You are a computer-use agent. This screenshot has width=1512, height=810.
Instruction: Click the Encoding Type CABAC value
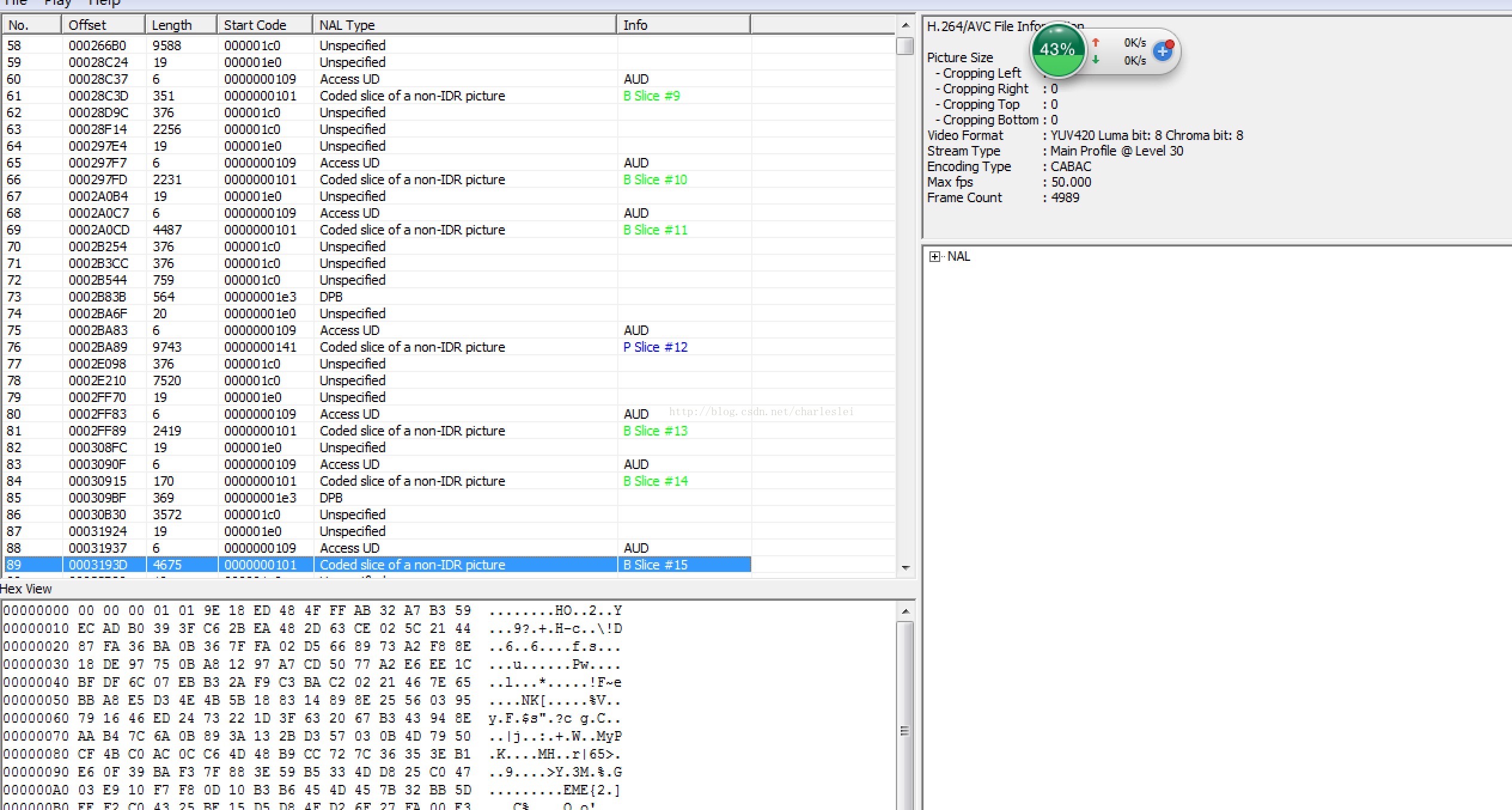click(x=1071, y=166)
